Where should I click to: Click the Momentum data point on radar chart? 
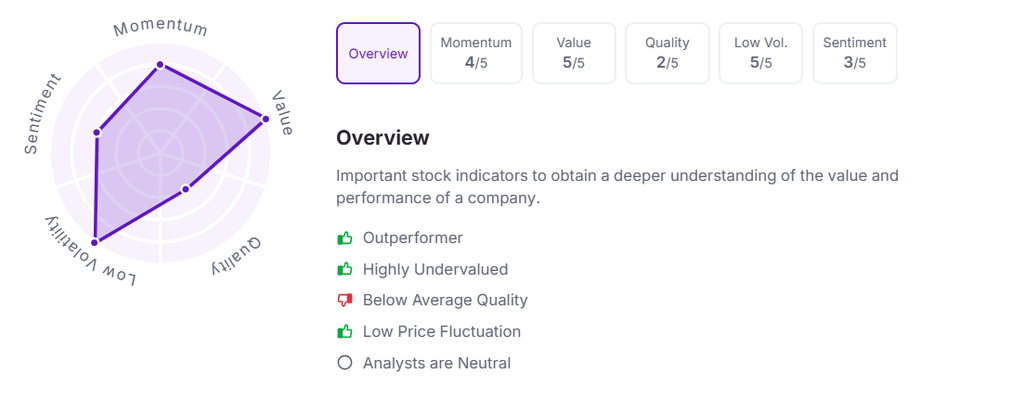[159, 66]
